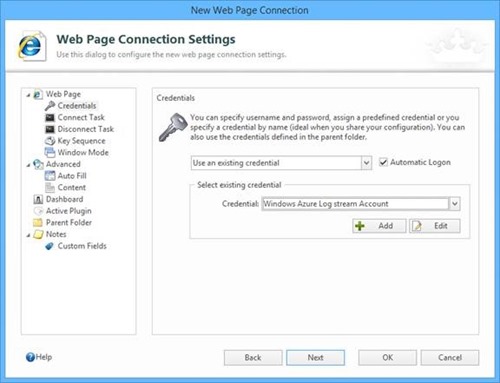Open the Credential account dropdown arrow
The image size is (500, 383).
pyautogui.click(x=455, y=204)
